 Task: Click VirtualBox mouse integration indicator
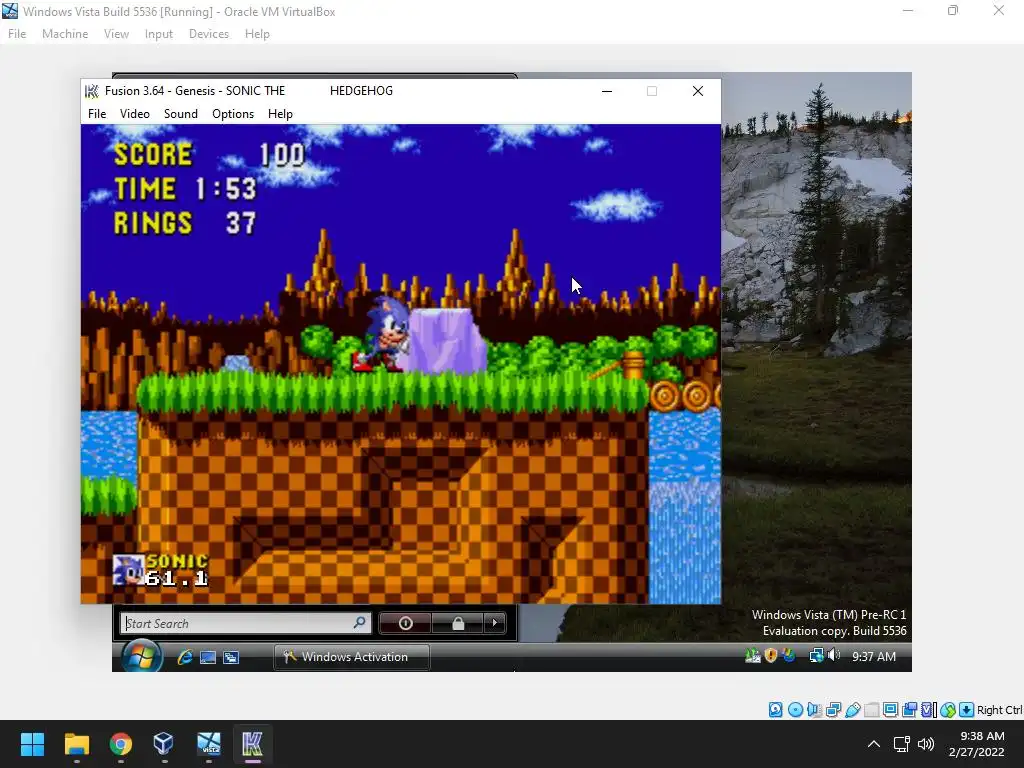[x=948, y=710]
